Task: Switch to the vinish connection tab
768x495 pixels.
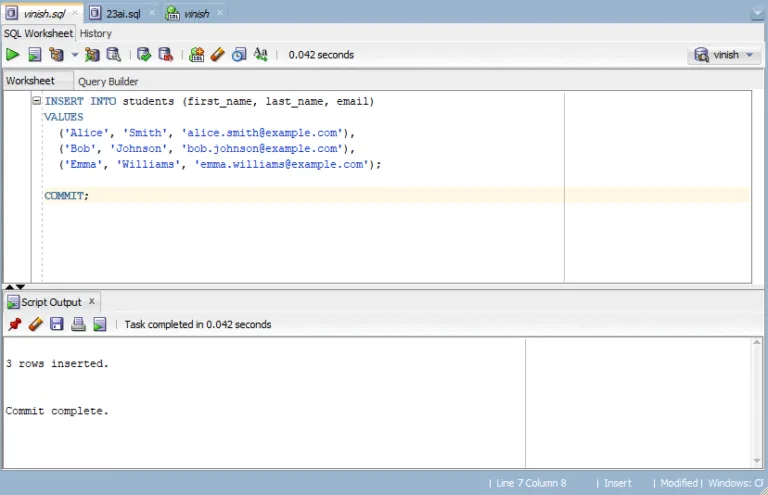Action: pos(196,14)
